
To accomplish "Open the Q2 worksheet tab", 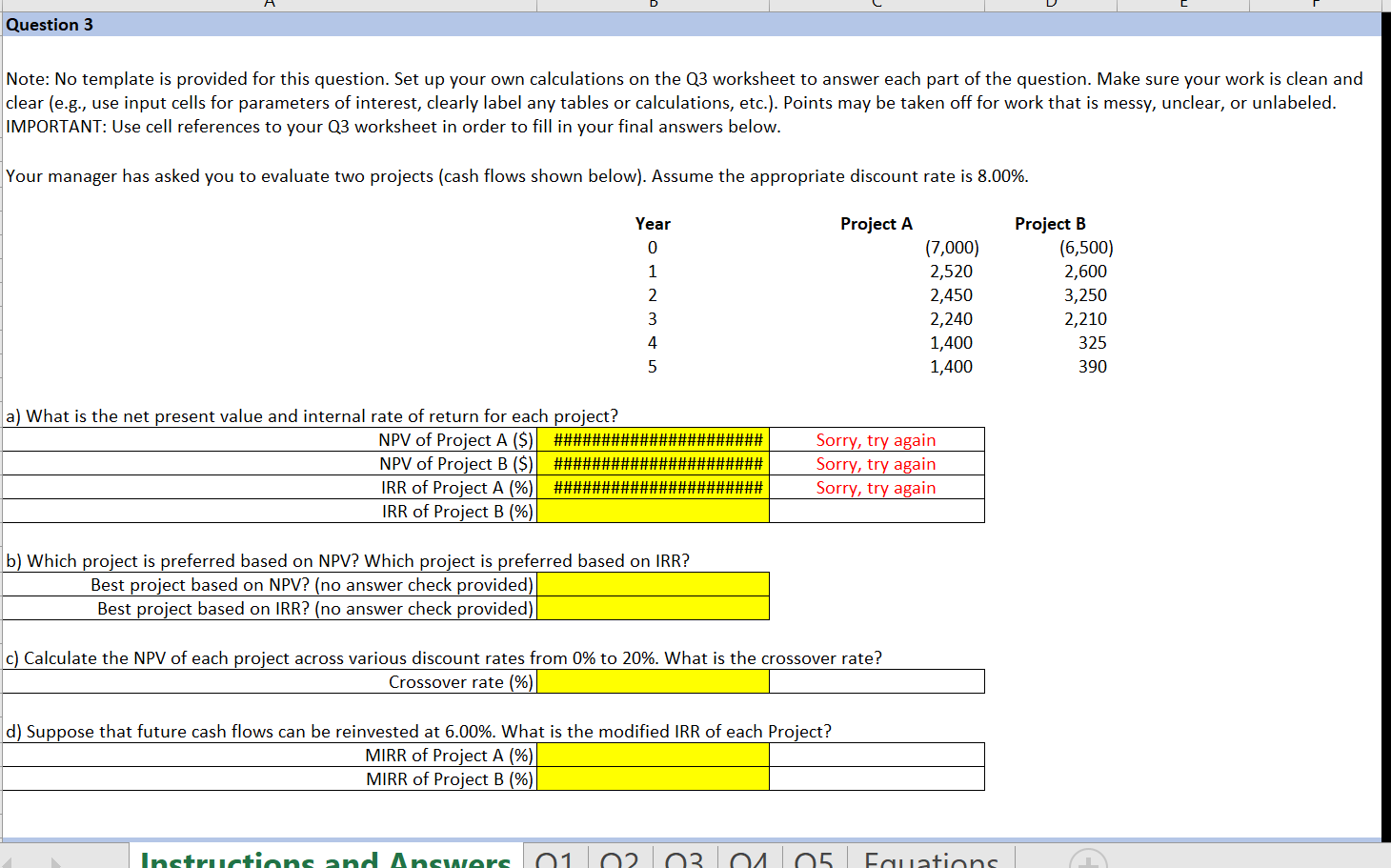I will click(x=620, y=858).
